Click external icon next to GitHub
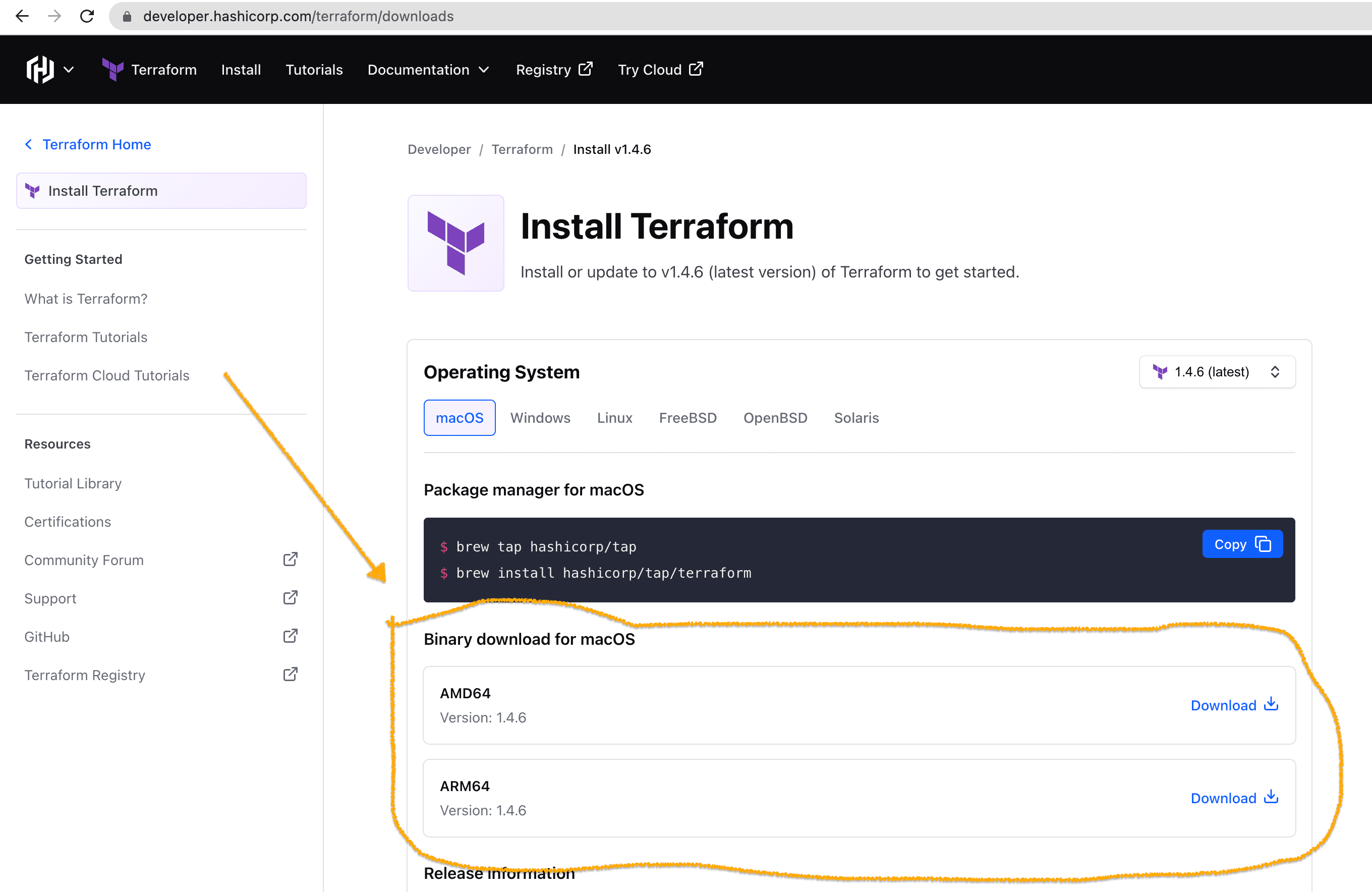This screenshot has height=892, width=1372. pos(291,635)
